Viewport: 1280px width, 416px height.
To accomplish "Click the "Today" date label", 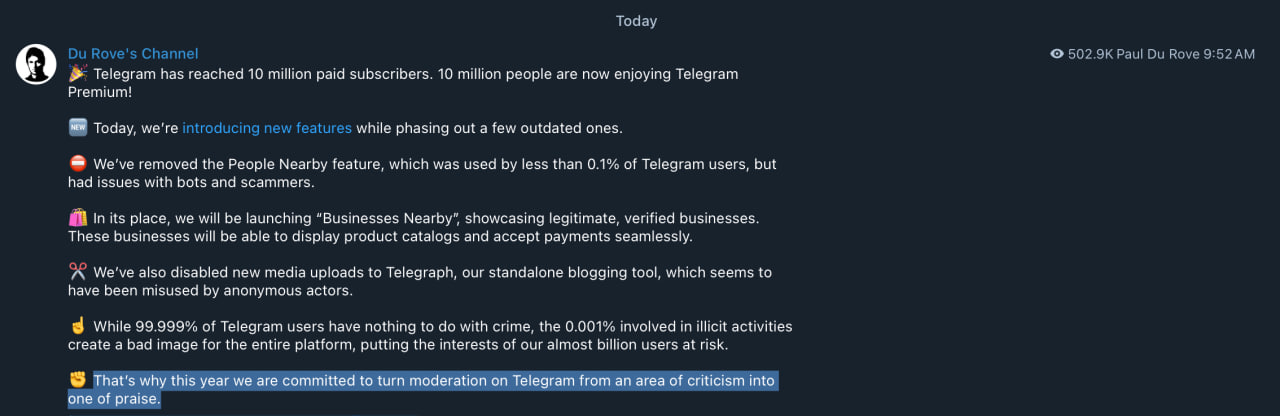I will pyautogui.click(x=636, y=21).
